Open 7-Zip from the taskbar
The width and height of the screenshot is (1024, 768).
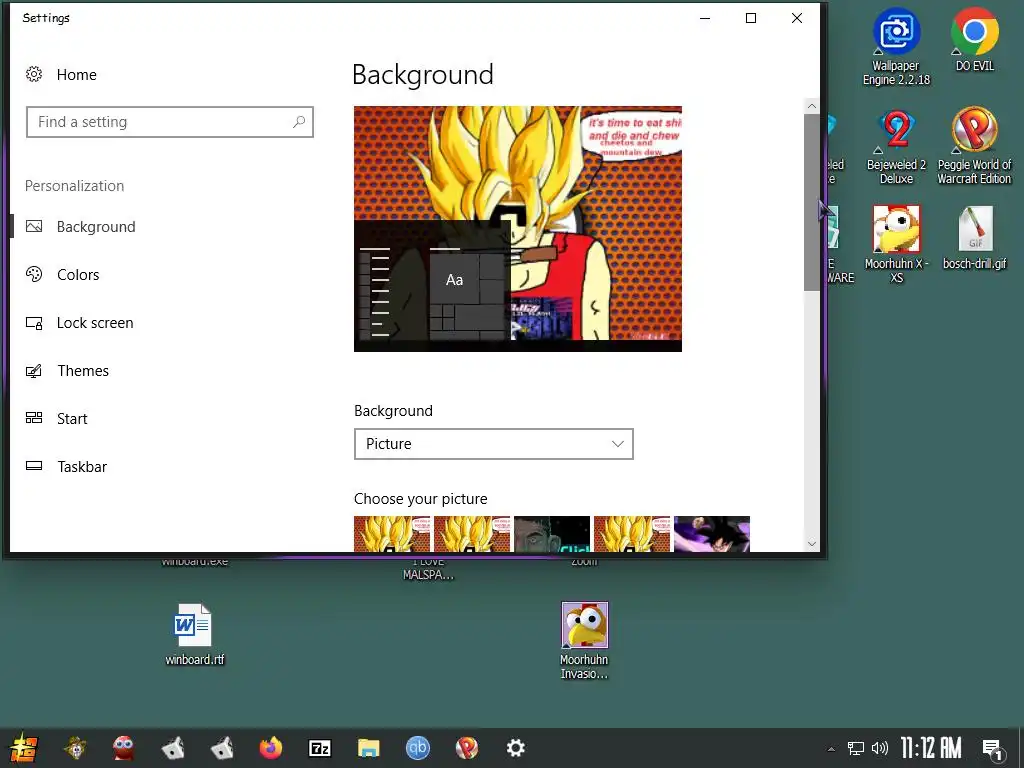pos(319,748)
